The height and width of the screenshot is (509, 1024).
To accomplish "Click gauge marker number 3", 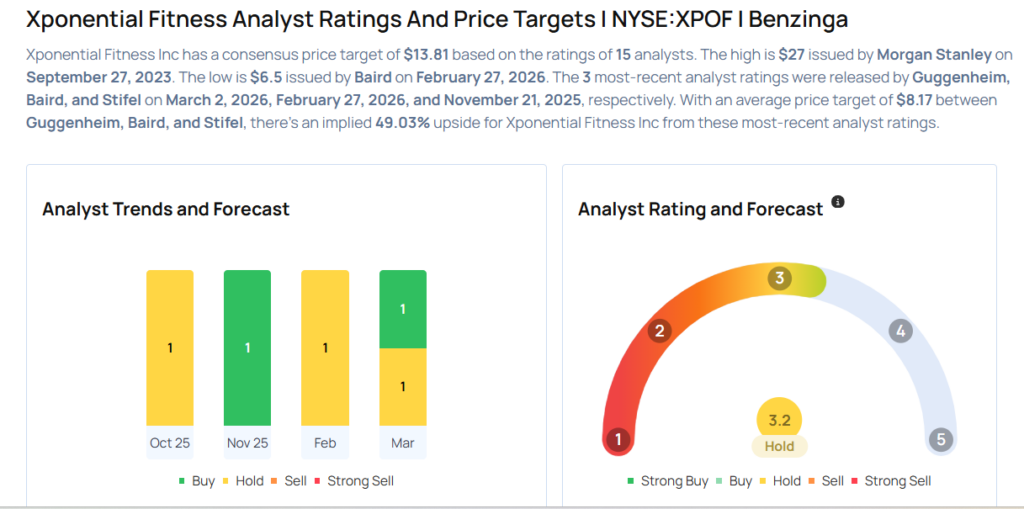I will 780,278.
